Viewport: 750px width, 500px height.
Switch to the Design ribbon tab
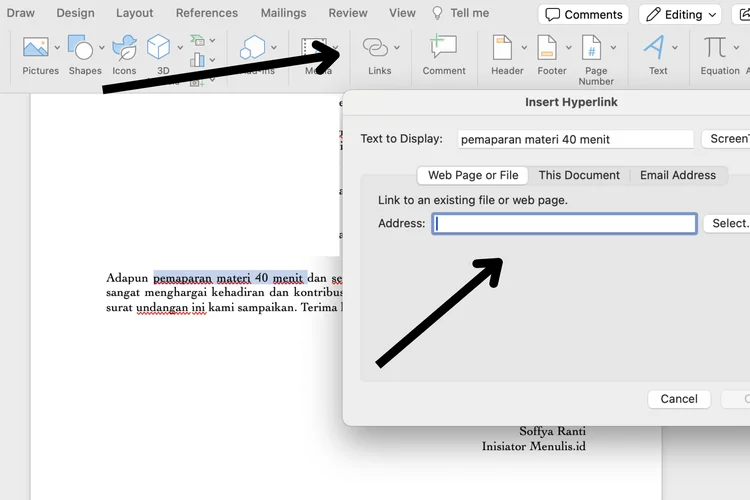click(x=76, y=13)
